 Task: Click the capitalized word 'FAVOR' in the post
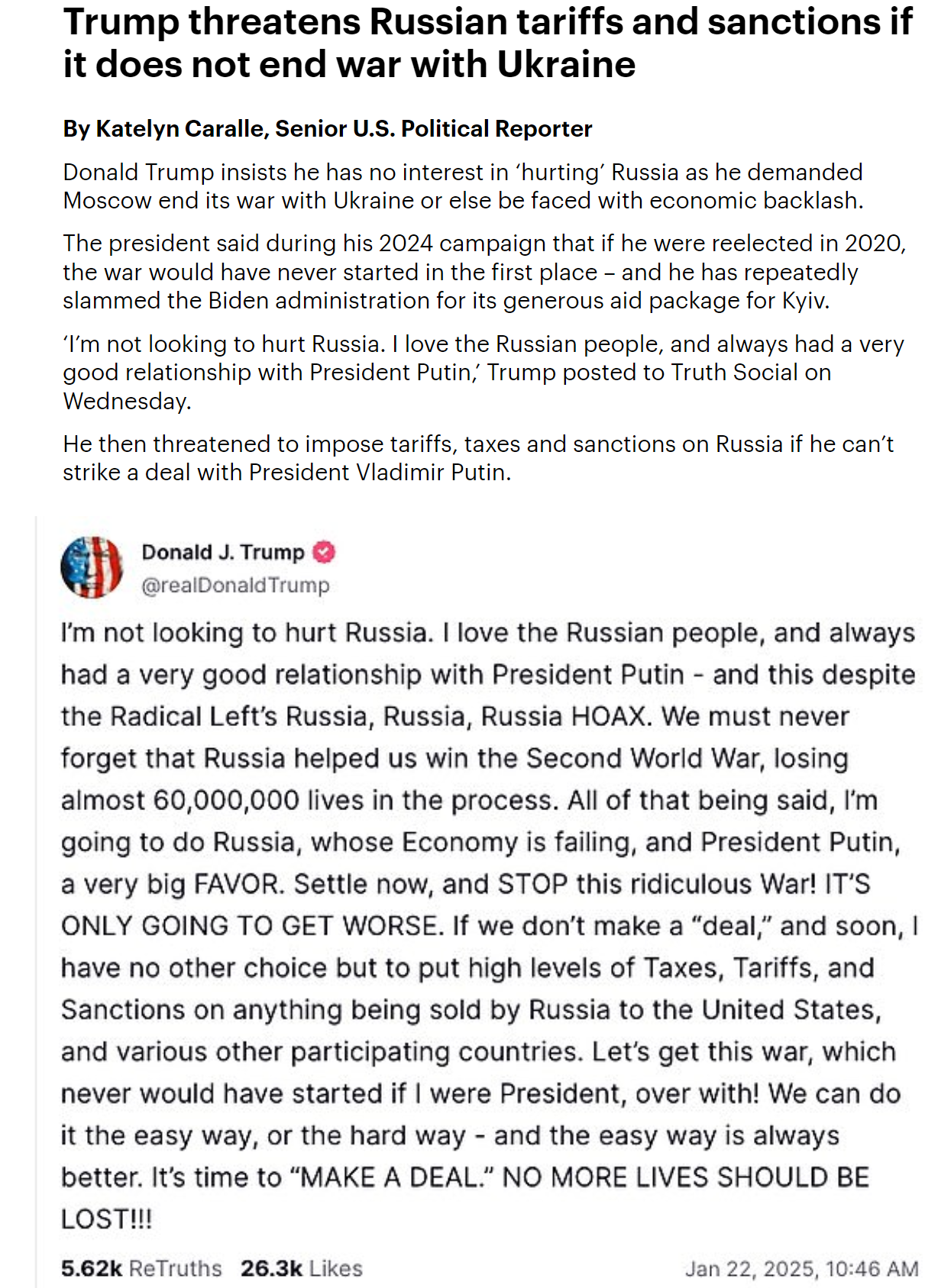click(x=238, y=884)
